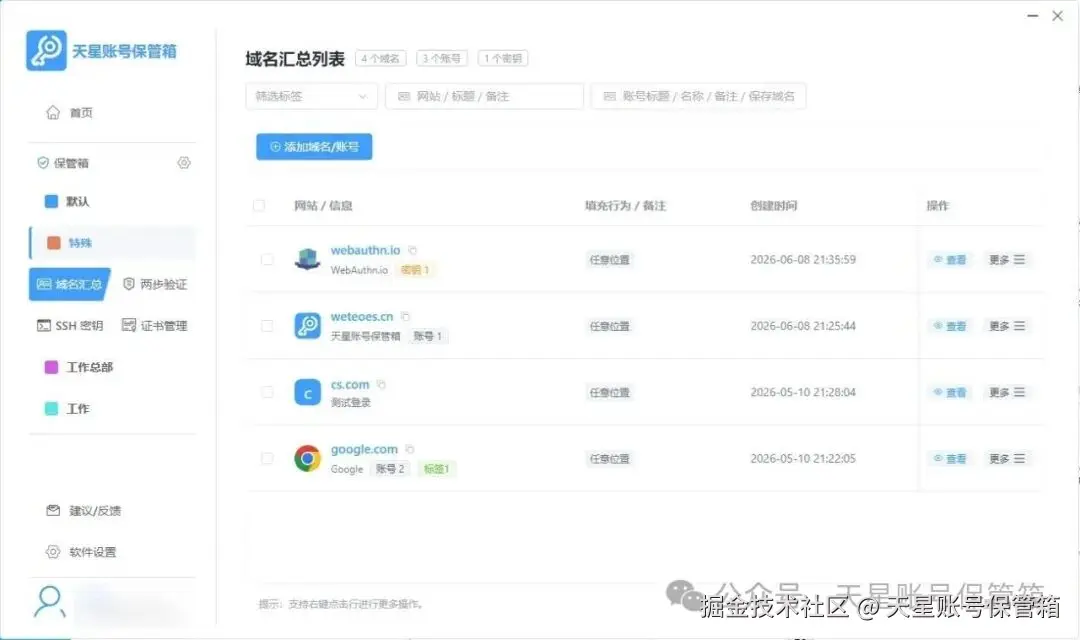
Task: Open the 证书管理 tab
Action: [x=154, y=326]
